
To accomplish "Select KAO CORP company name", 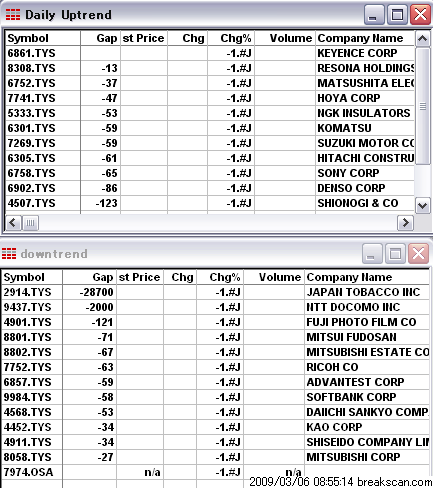I will click(334, 427).
